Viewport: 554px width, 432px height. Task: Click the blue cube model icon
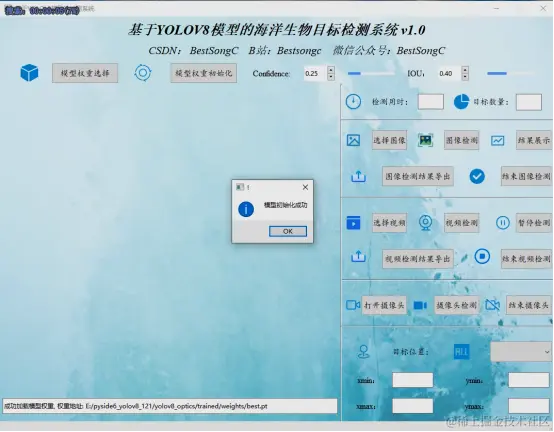click(x=29, y=73)
